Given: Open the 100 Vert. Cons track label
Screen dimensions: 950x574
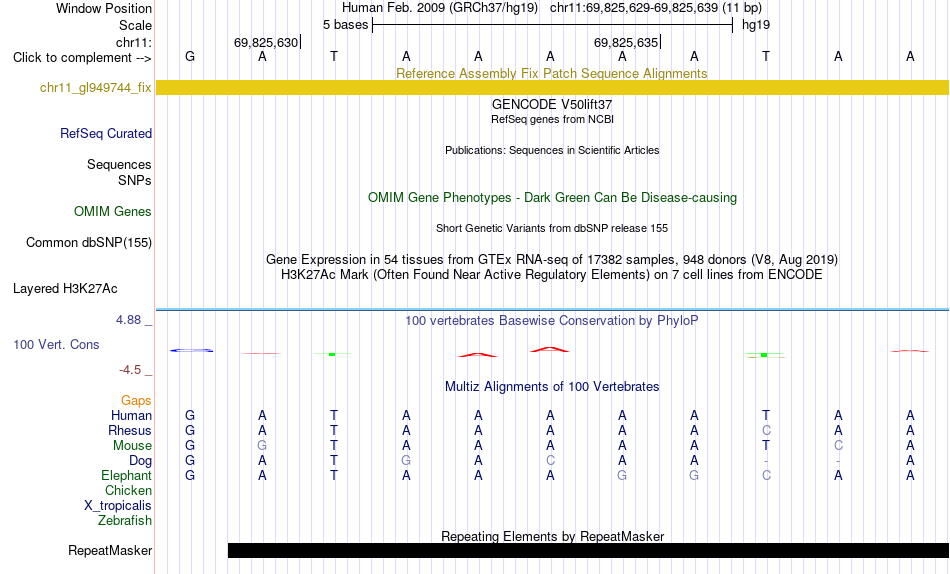Looking at the screenshot, I should pos(56,344).
